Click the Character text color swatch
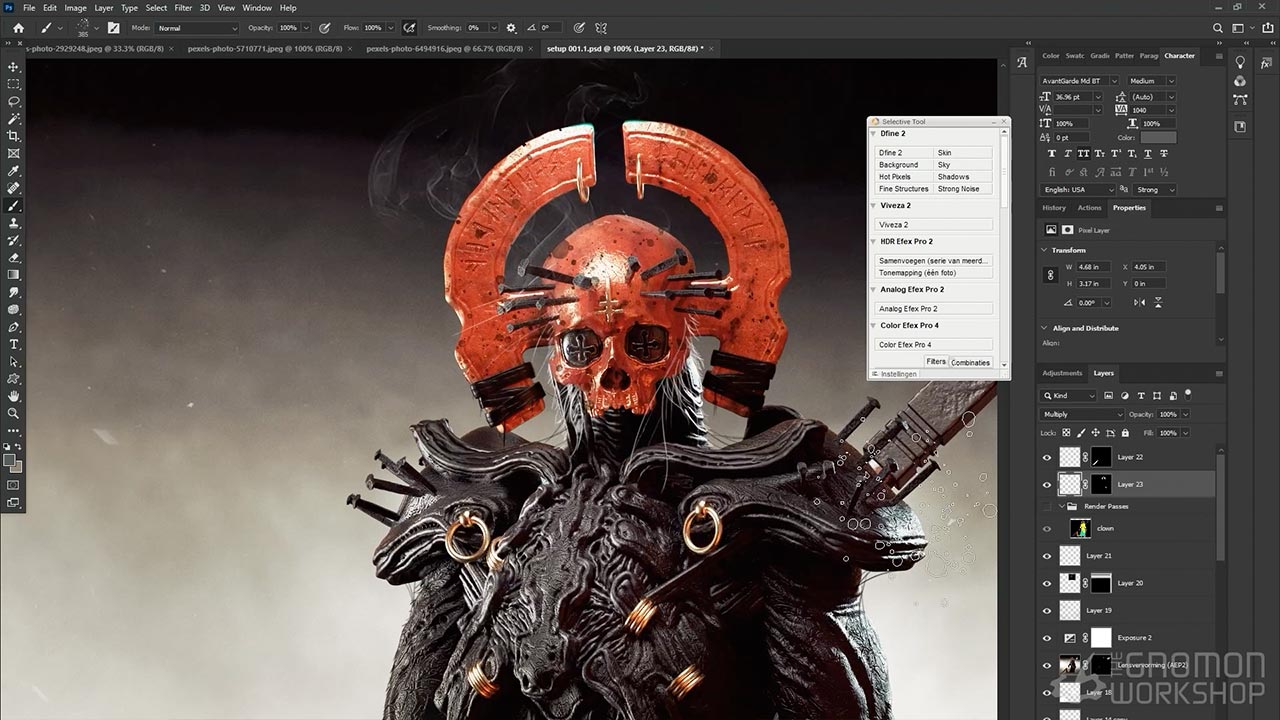The width and height of the screenshot is (1280, 720). 1158,138
